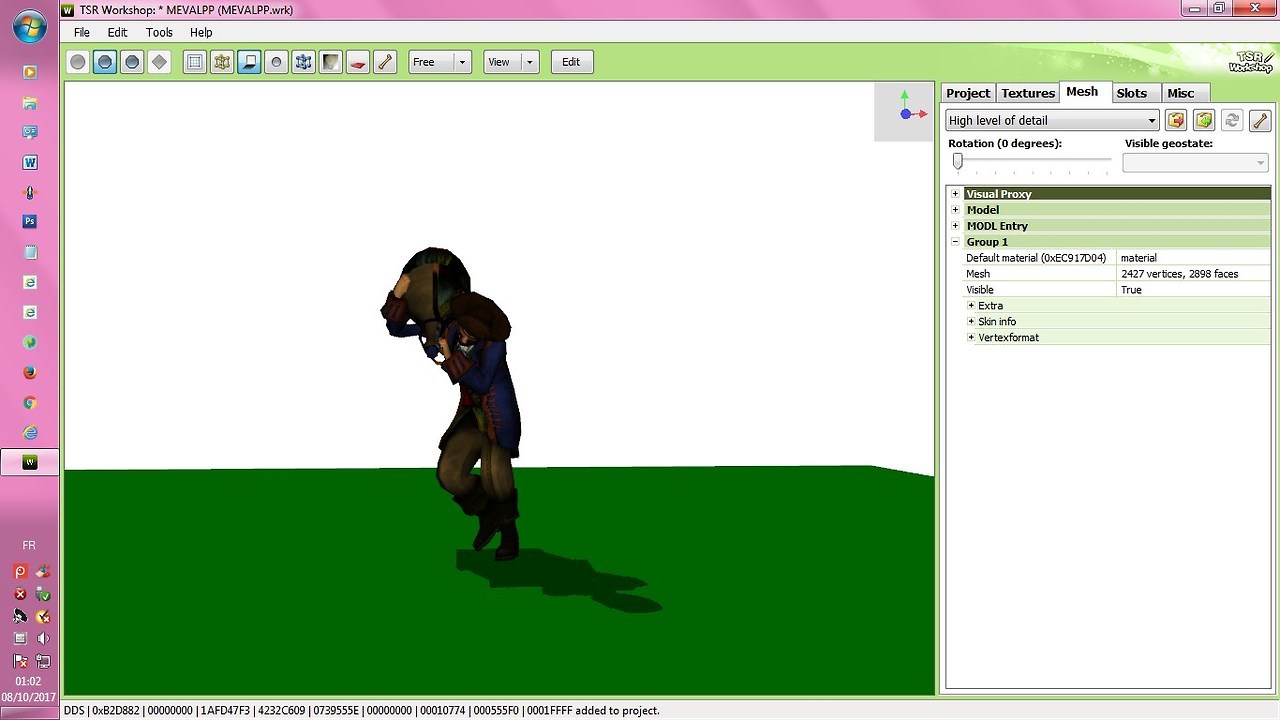
Task: Expand the Visual Proxy tree node
Action: (955, 194)
